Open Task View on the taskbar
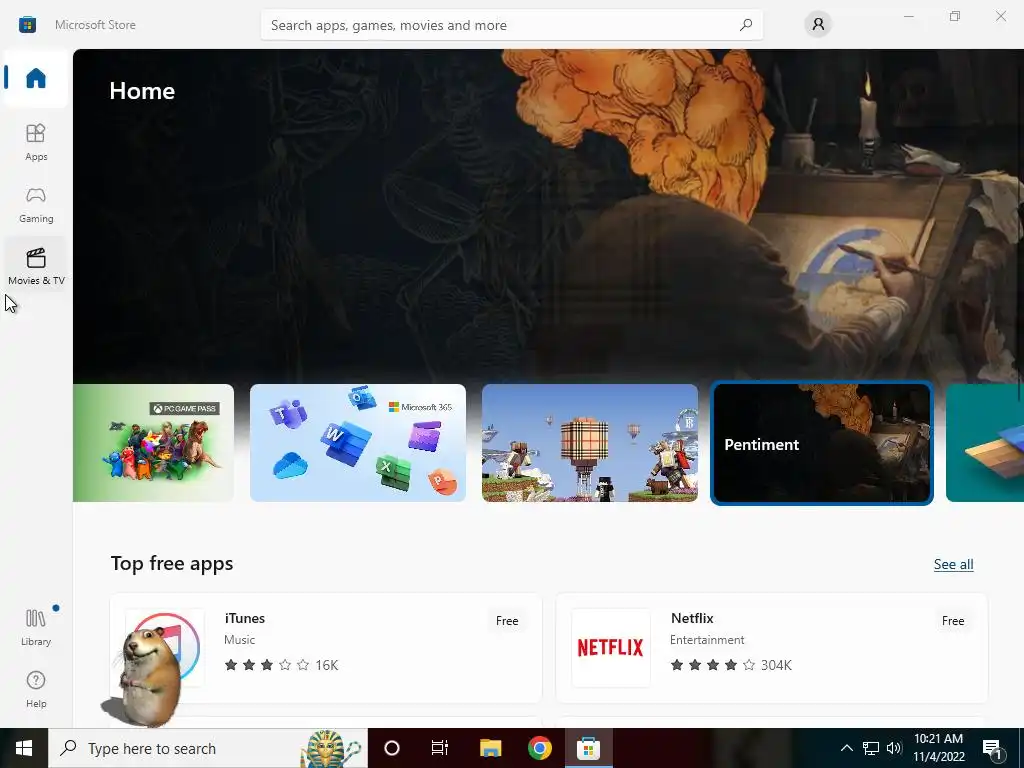This screenshot has width=1024, height=768. click(440, 748)
